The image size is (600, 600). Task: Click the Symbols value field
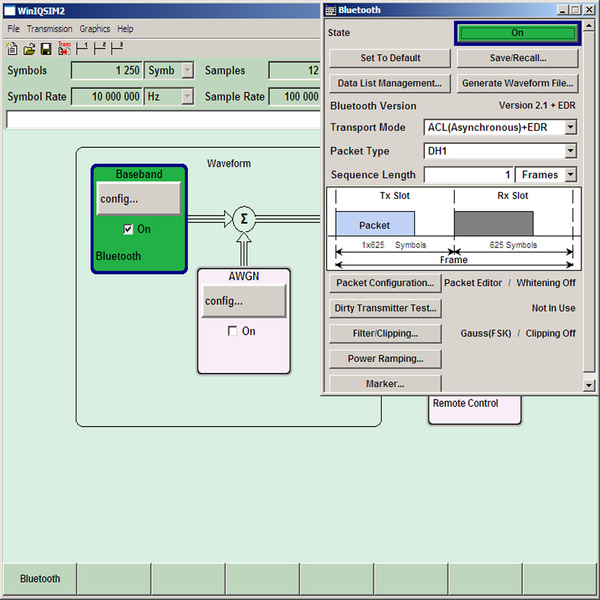tap(106, 70)
